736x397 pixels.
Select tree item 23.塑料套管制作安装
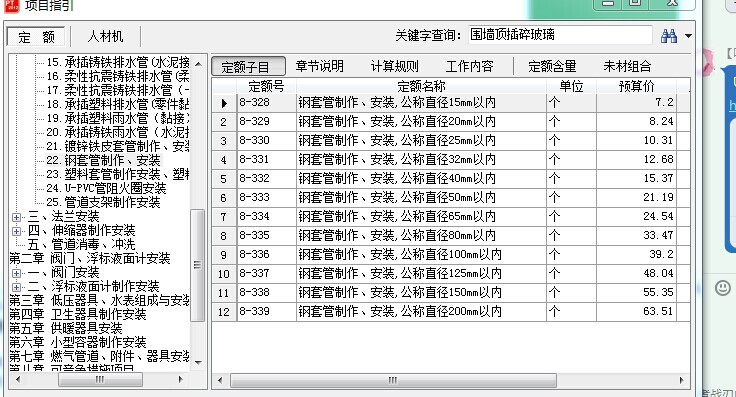point(117,175)
